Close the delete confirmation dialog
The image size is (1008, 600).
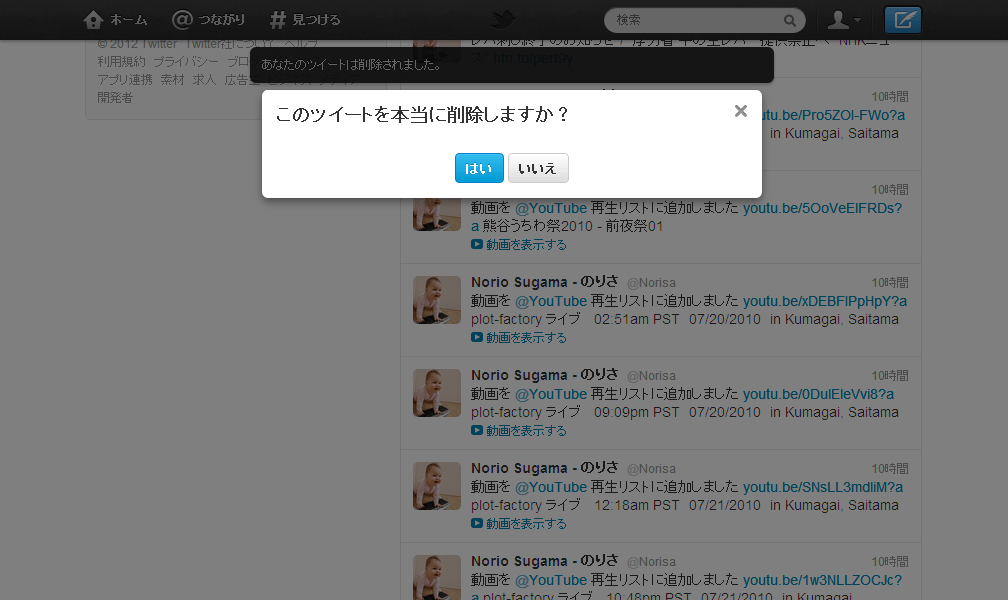point(741,111)
